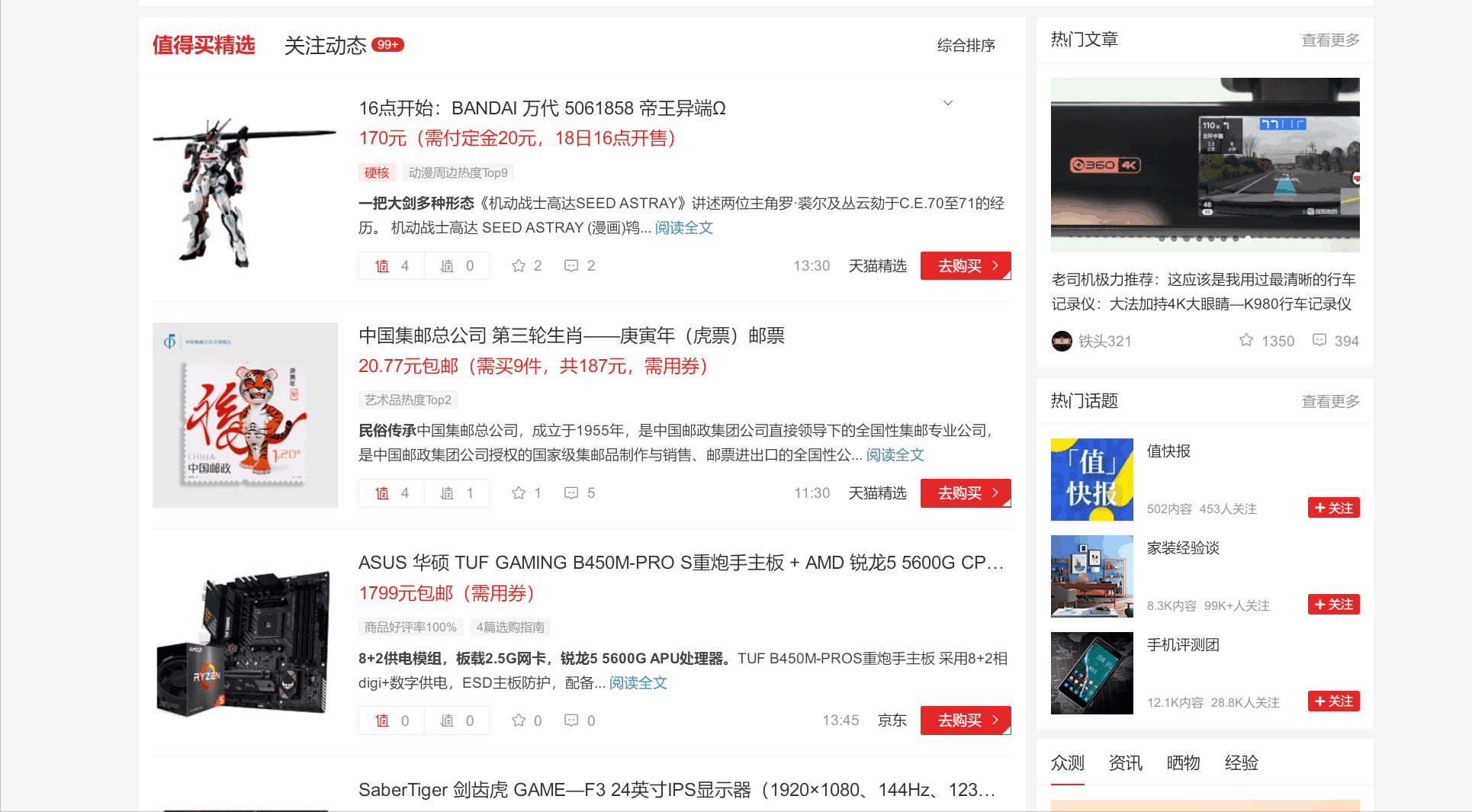Click 去购买 for the BANDAI 帝王异端 deal
Image resolution: width=1472 pixels, height=812 pixels.
[x=966, y=265]
